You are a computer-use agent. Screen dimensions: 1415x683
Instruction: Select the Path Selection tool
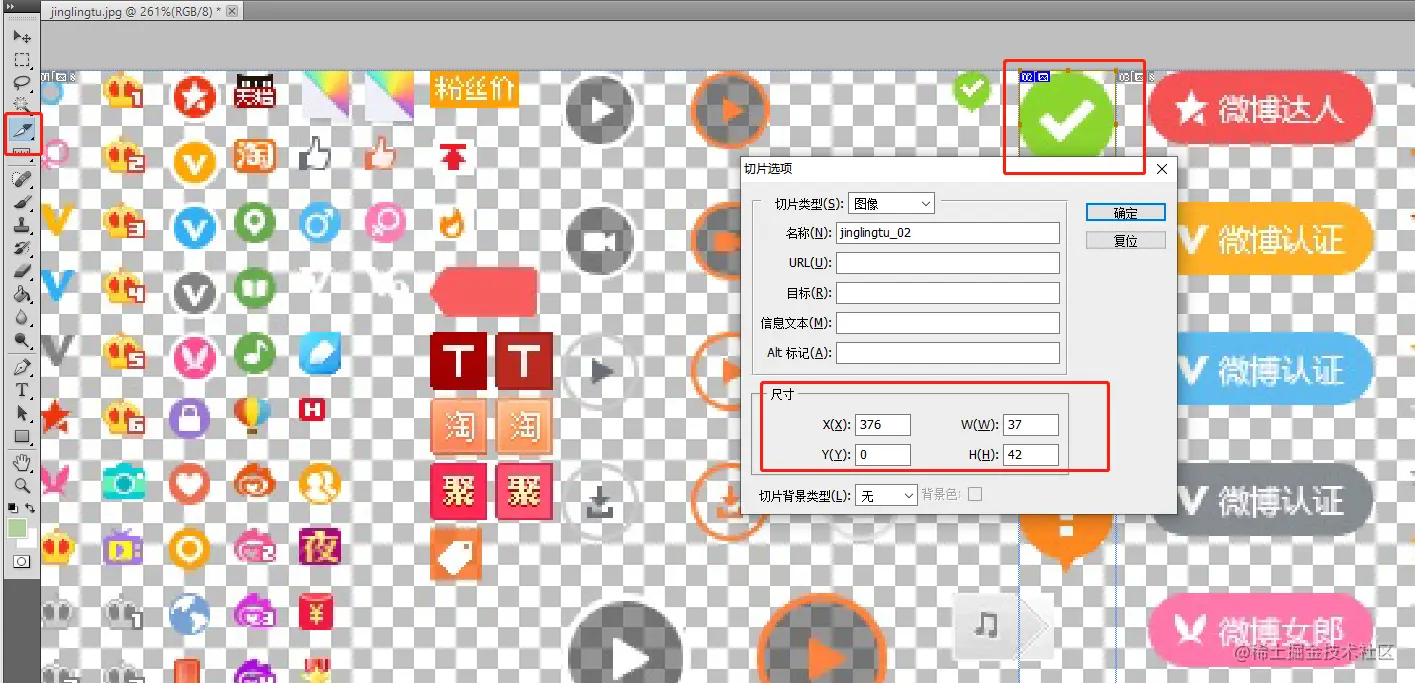(x=22, y=413)
